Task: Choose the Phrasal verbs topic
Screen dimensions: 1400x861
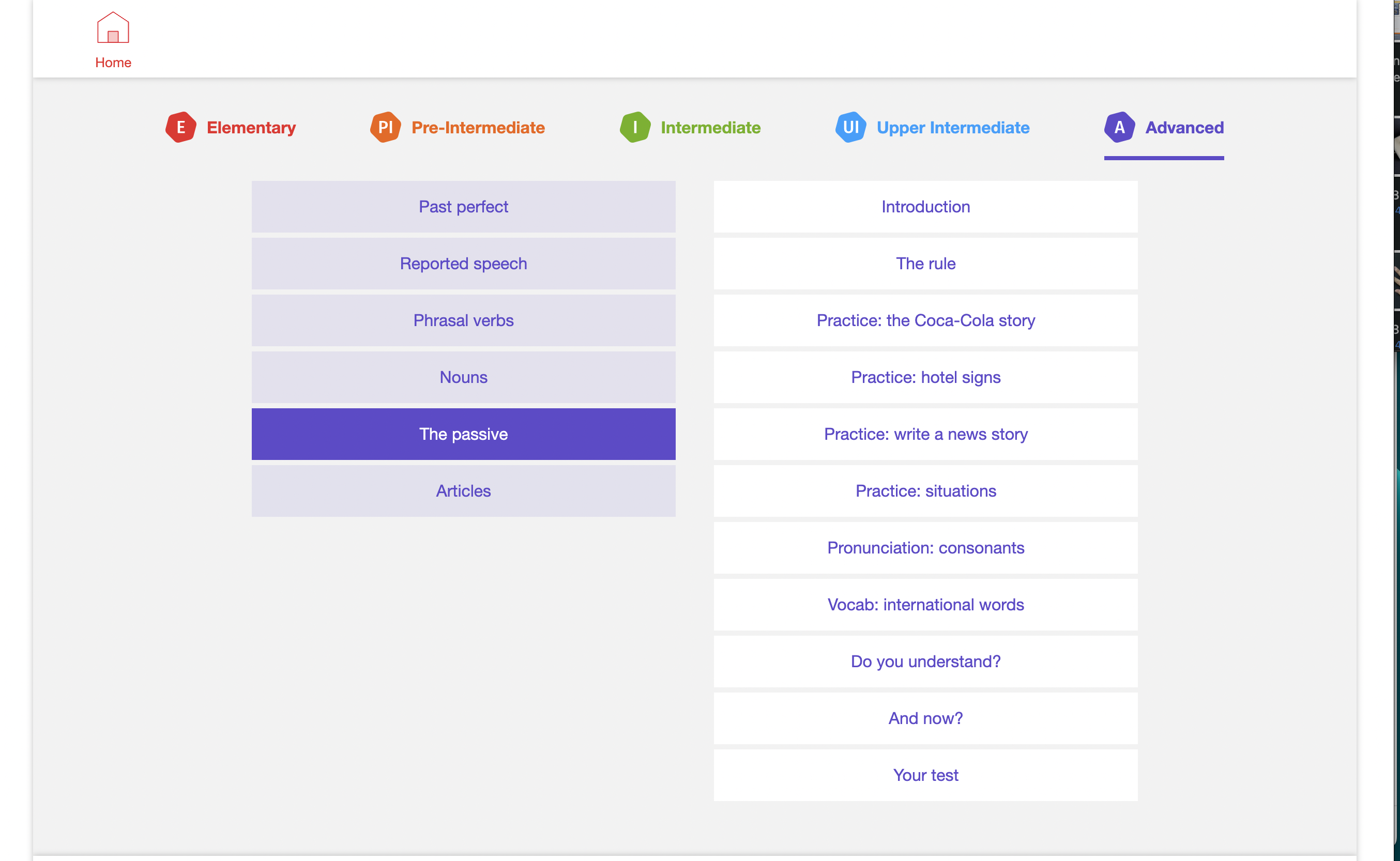Action: pyautogui.click(x=463, y=320)
